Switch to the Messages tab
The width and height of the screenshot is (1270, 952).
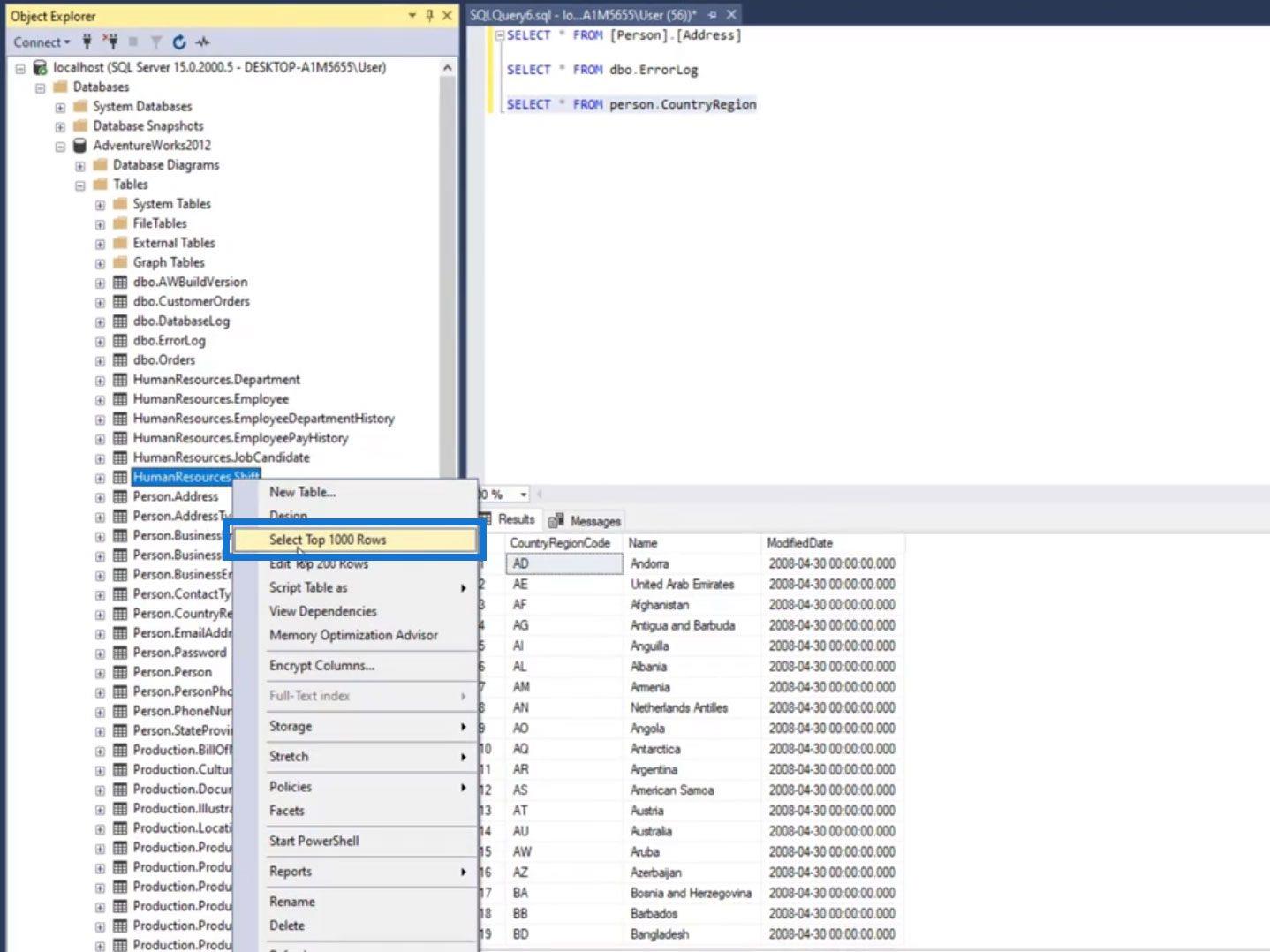(x=586, y=521)
